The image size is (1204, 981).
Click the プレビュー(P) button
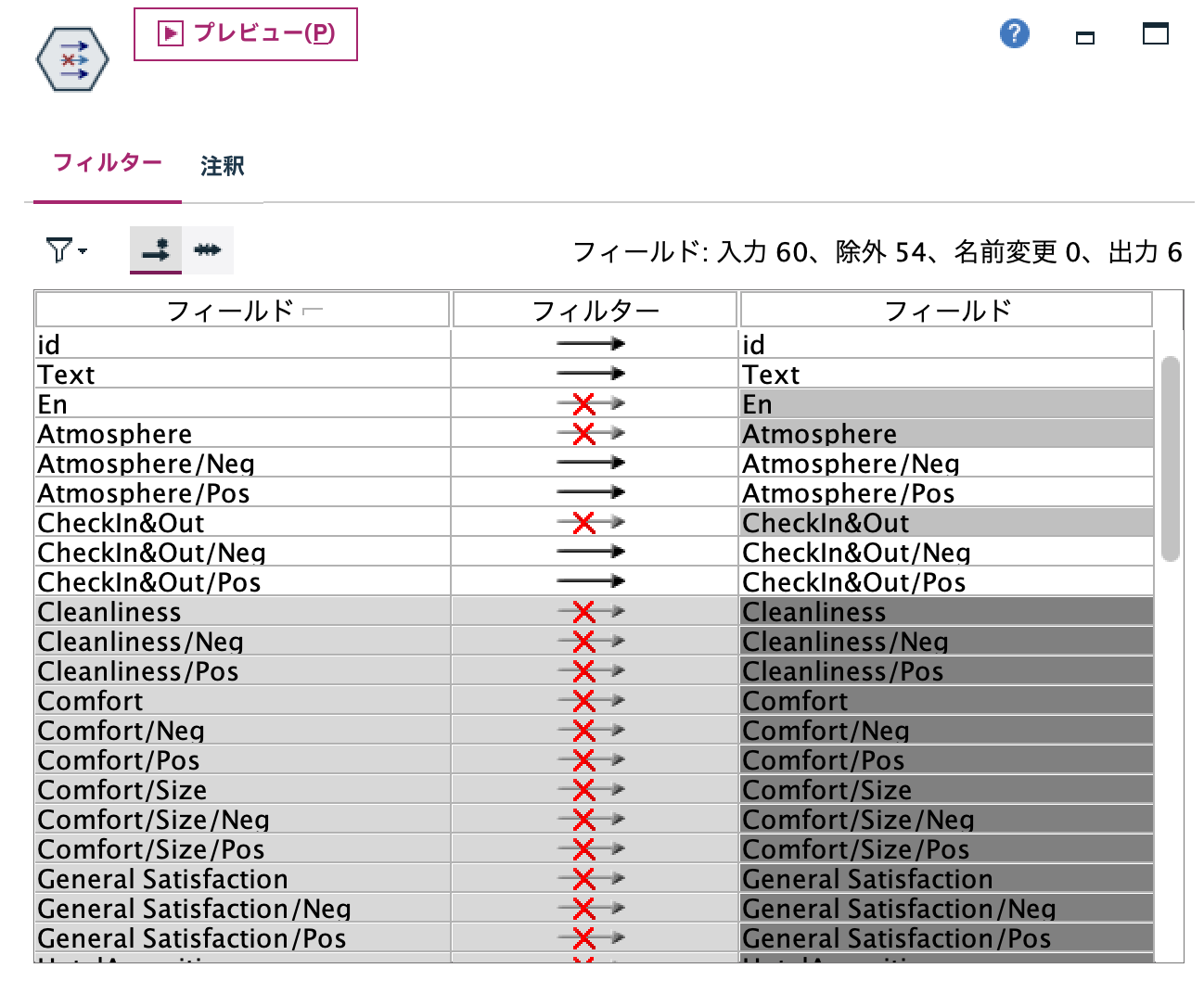pos(246,34)
